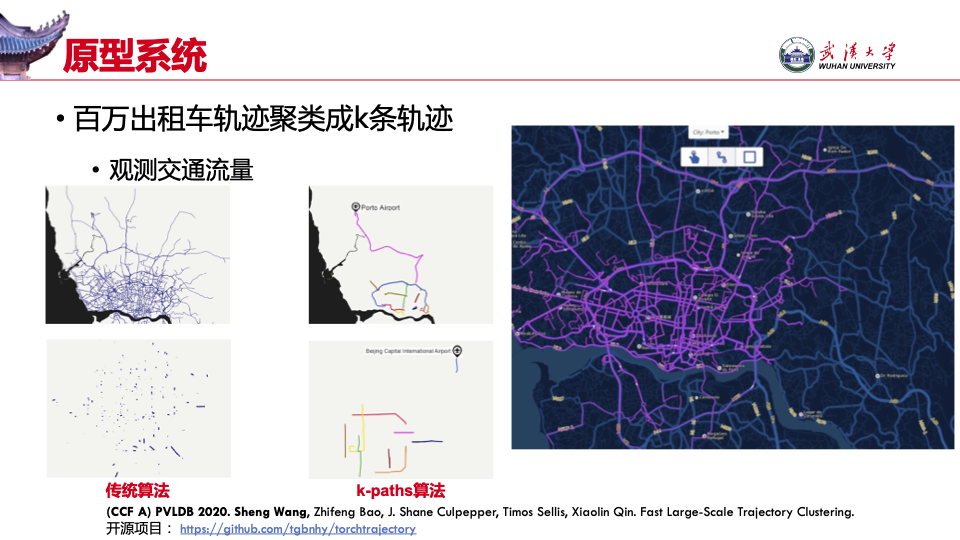This screenshot has height=540, width=960.
Task: Open the City: Porto dropdown
Action: (x=708, y=132)
